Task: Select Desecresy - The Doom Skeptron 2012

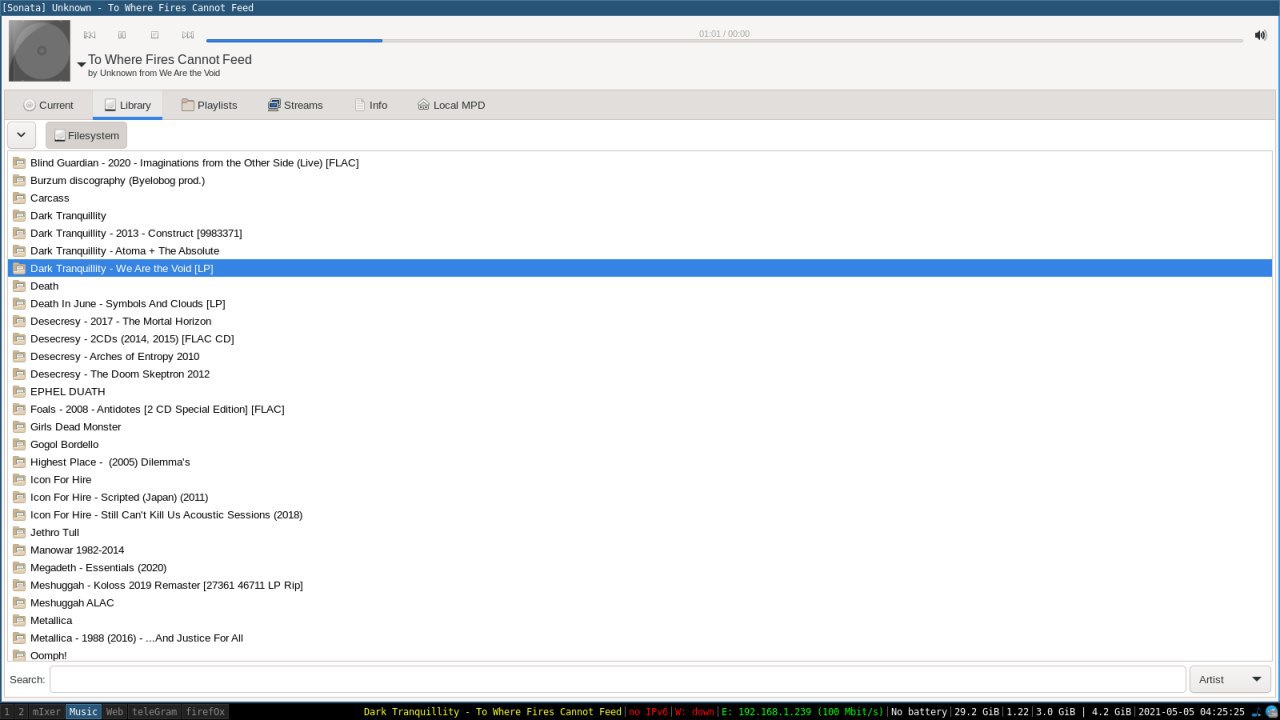Action: [x=640, y=374]
